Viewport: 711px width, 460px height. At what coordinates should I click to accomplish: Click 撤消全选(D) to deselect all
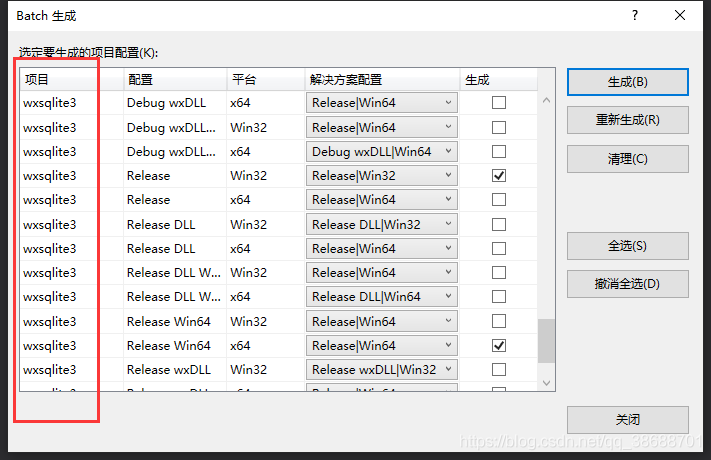coord(628,284)
